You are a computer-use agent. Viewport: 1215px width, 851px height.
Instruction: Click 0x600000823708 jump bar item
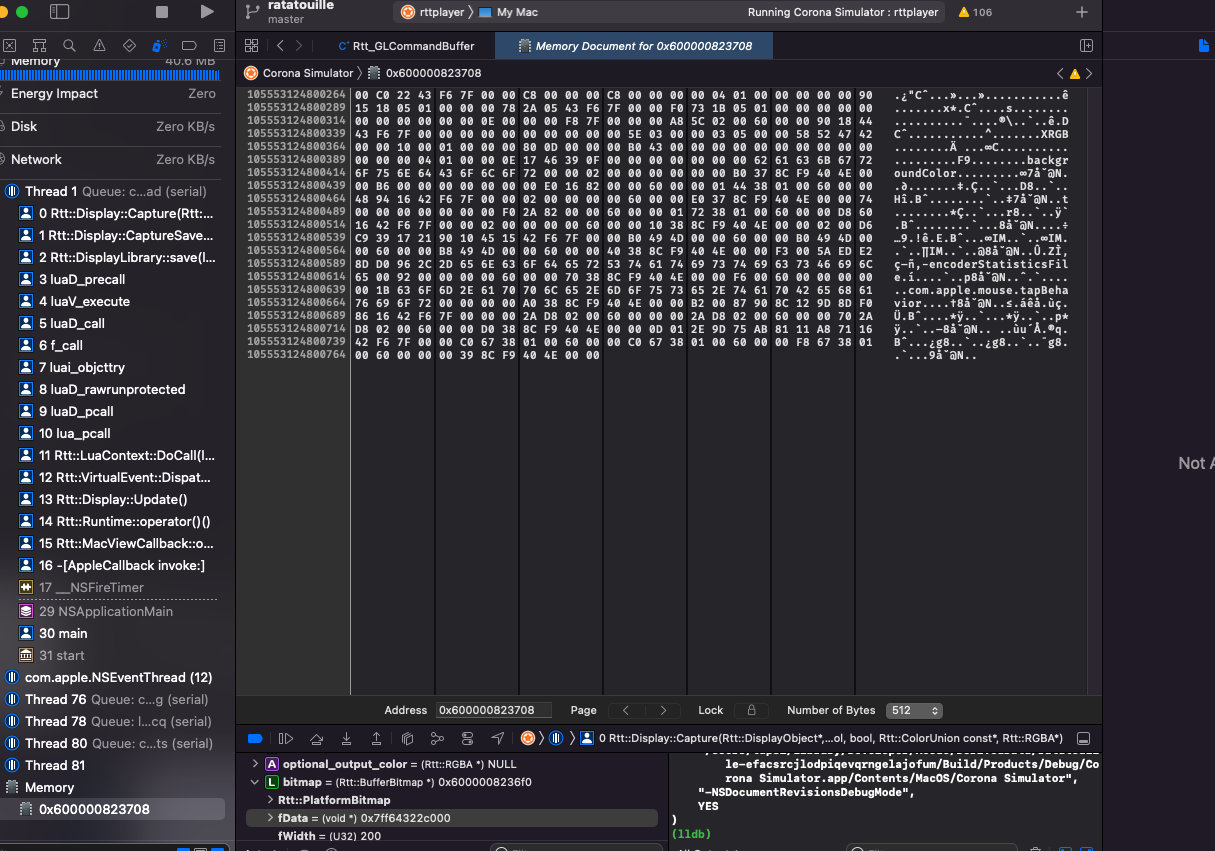pos(425,73)
